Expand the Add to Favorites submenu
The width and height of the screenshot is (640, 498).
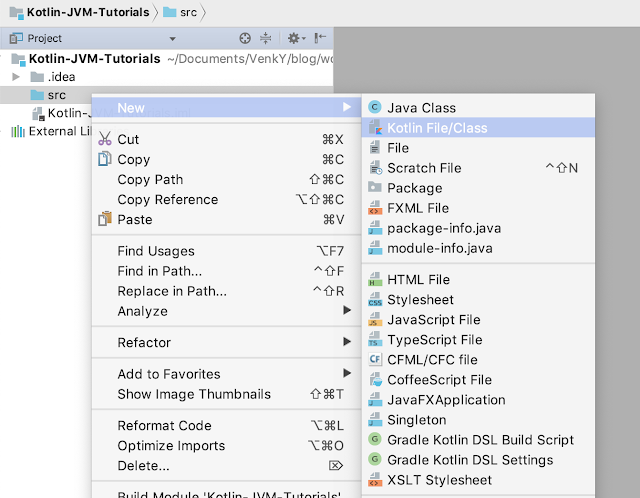[227, 374]
